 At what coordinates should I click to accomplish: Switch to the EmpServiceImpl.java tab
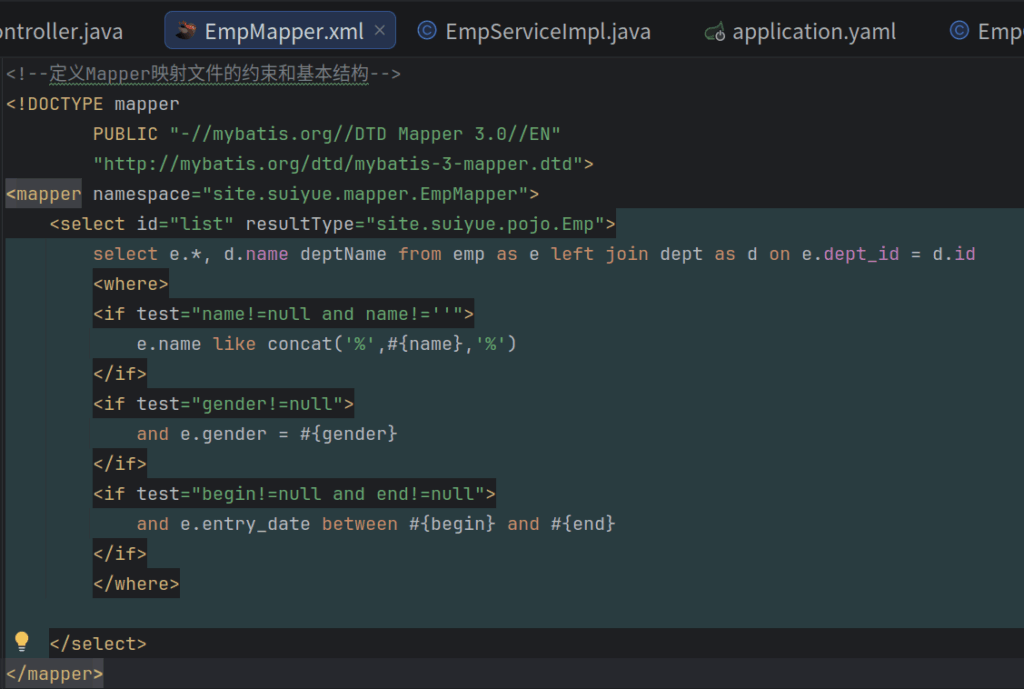click(x=547, y=32)
